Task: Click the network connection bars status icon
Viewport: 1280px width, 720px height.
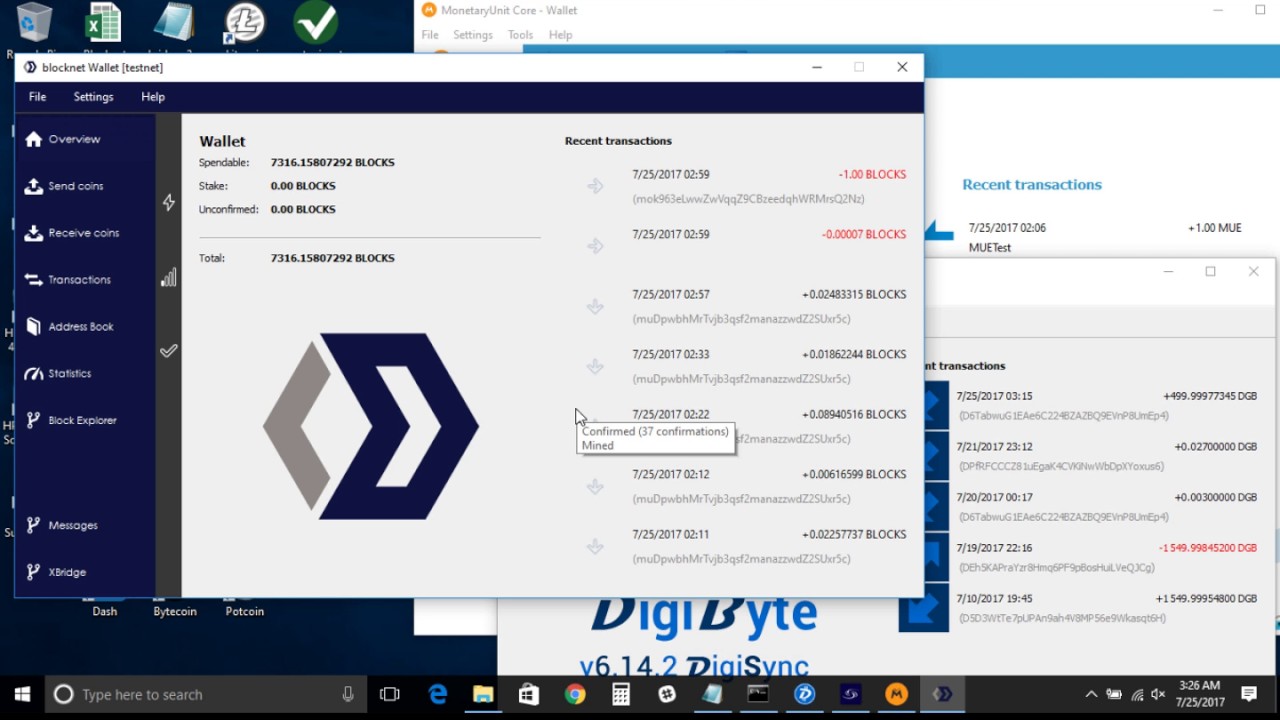Action: coord(169,278)
